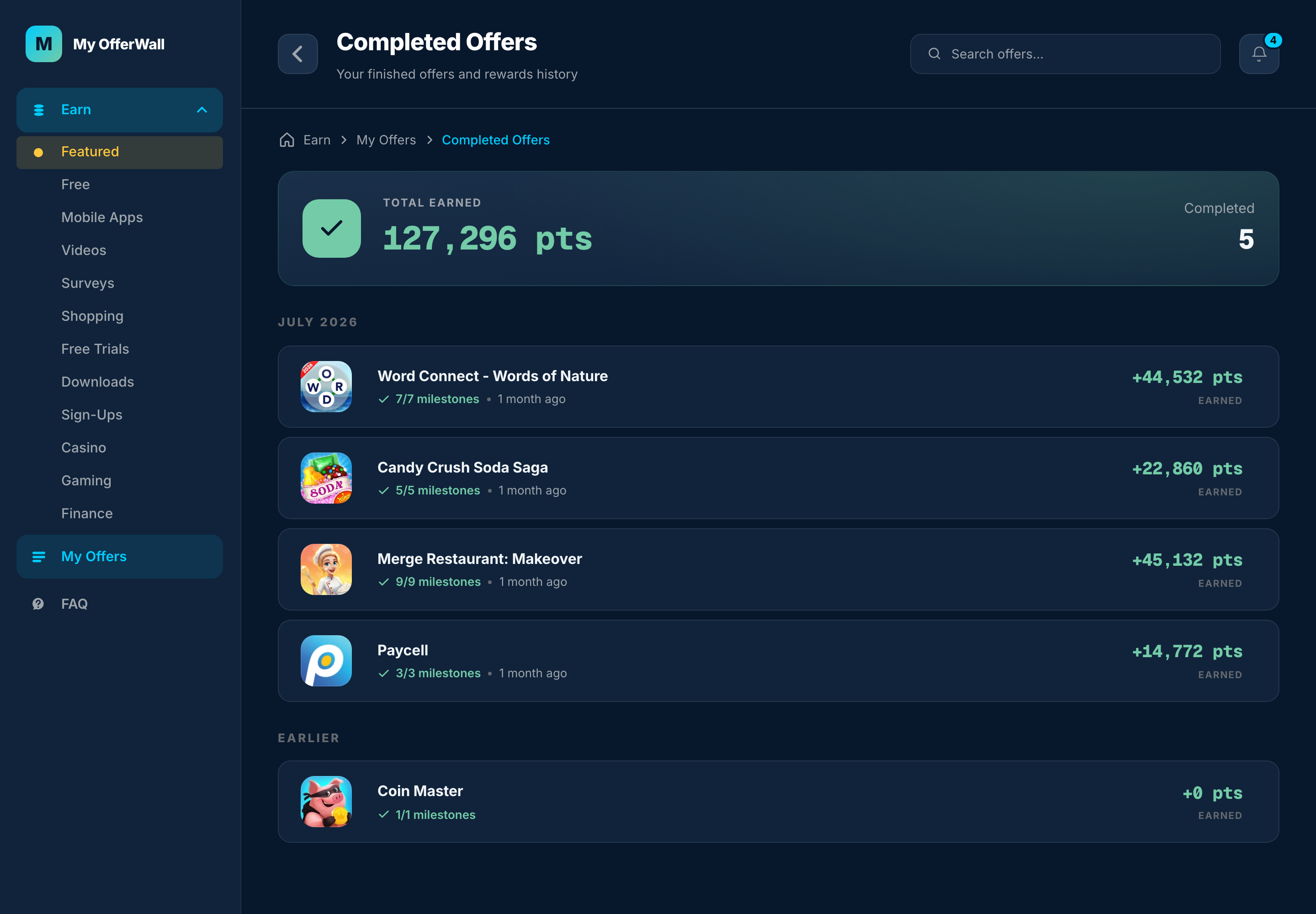Click the JULY 2026 section header

tap(318, 323)
